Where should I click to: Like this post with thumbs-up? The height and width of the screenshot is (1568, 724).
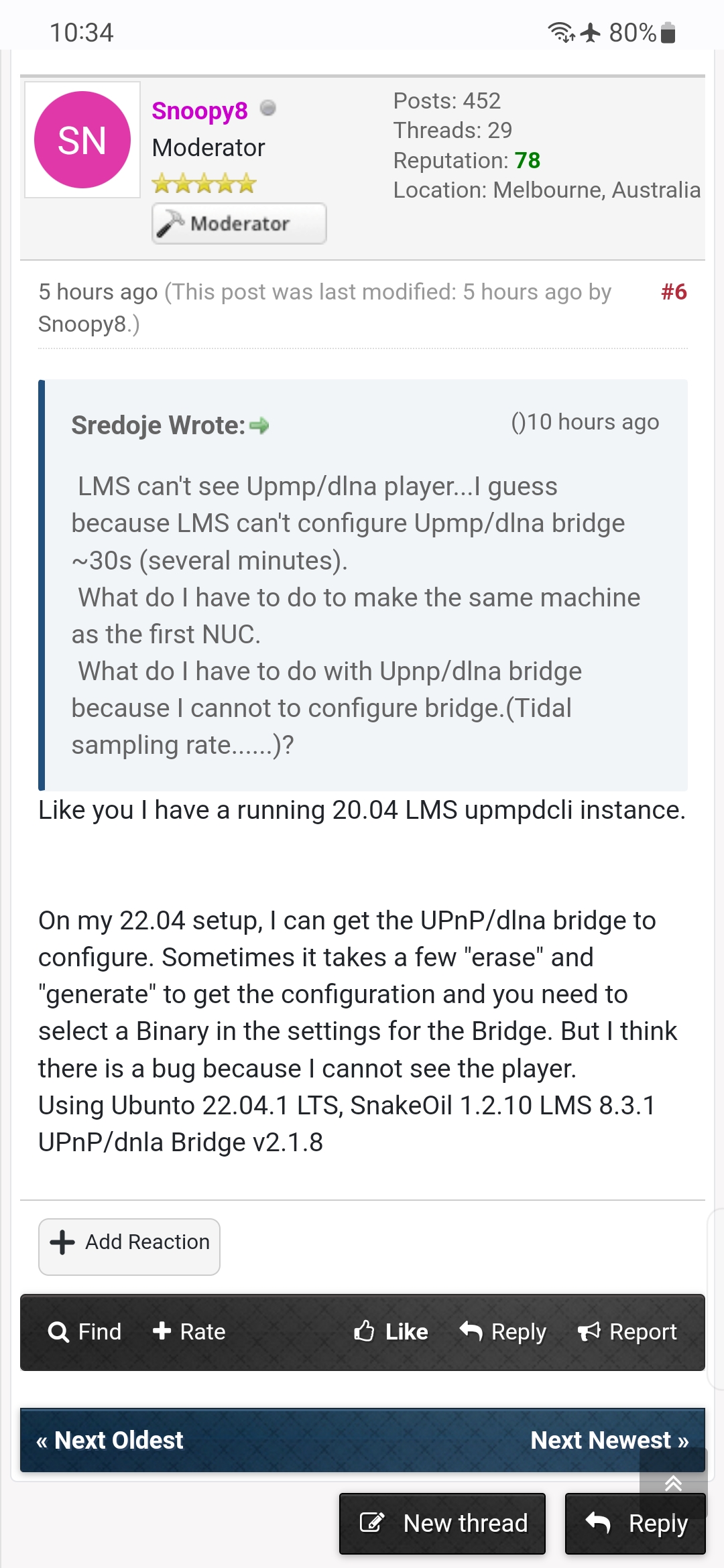[x=391, y=1331]
